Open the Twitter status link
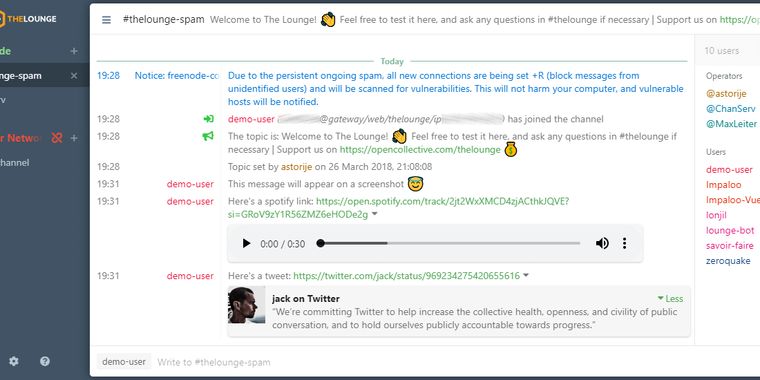The width and height of the screenshot is (760, 380). click(406, 276)
